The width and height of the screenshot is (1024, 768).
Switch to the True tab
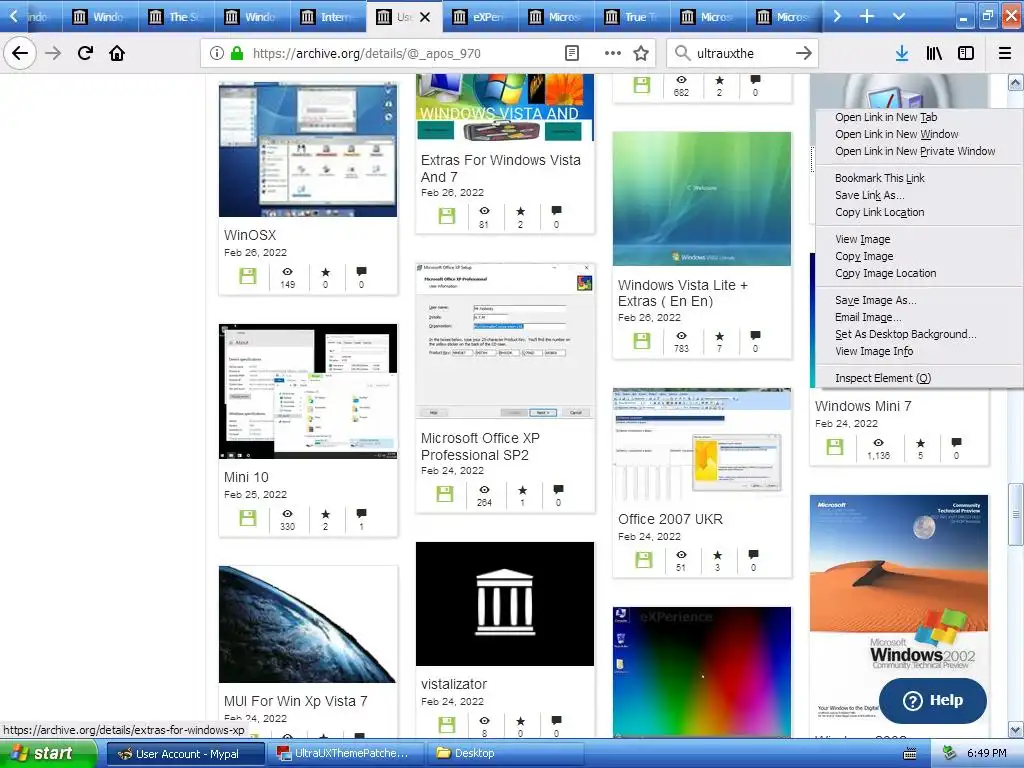tap(632, 16)
